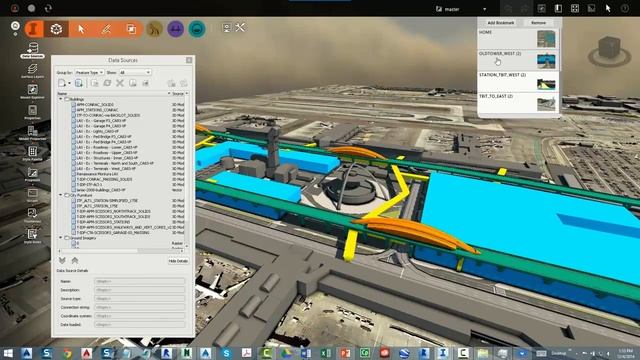
Task: Collapse the Buildings group in Data Sources
Action: point(61,99)
